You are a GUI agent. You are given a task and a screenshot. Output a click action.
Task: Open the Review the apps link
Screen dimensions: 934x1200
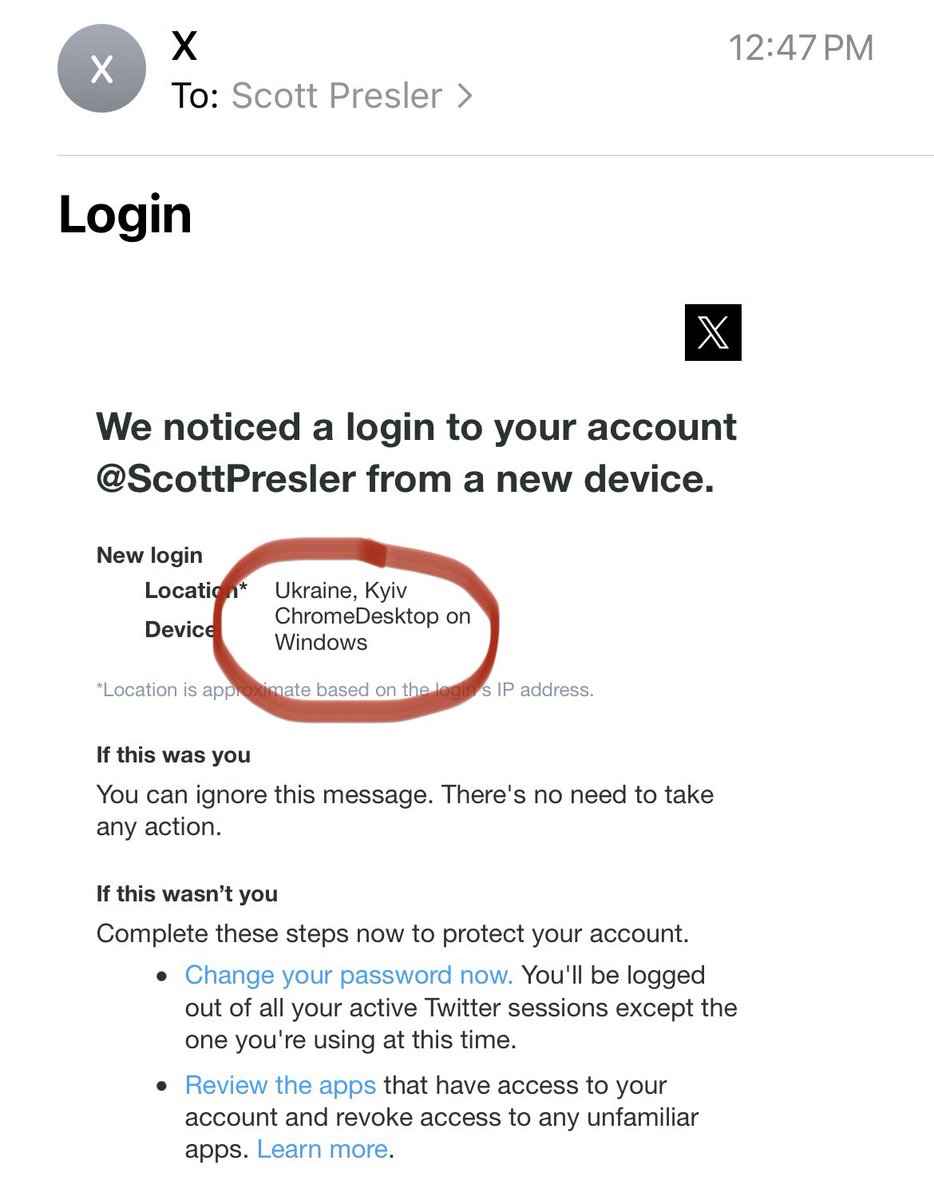tap(280, 1085)
